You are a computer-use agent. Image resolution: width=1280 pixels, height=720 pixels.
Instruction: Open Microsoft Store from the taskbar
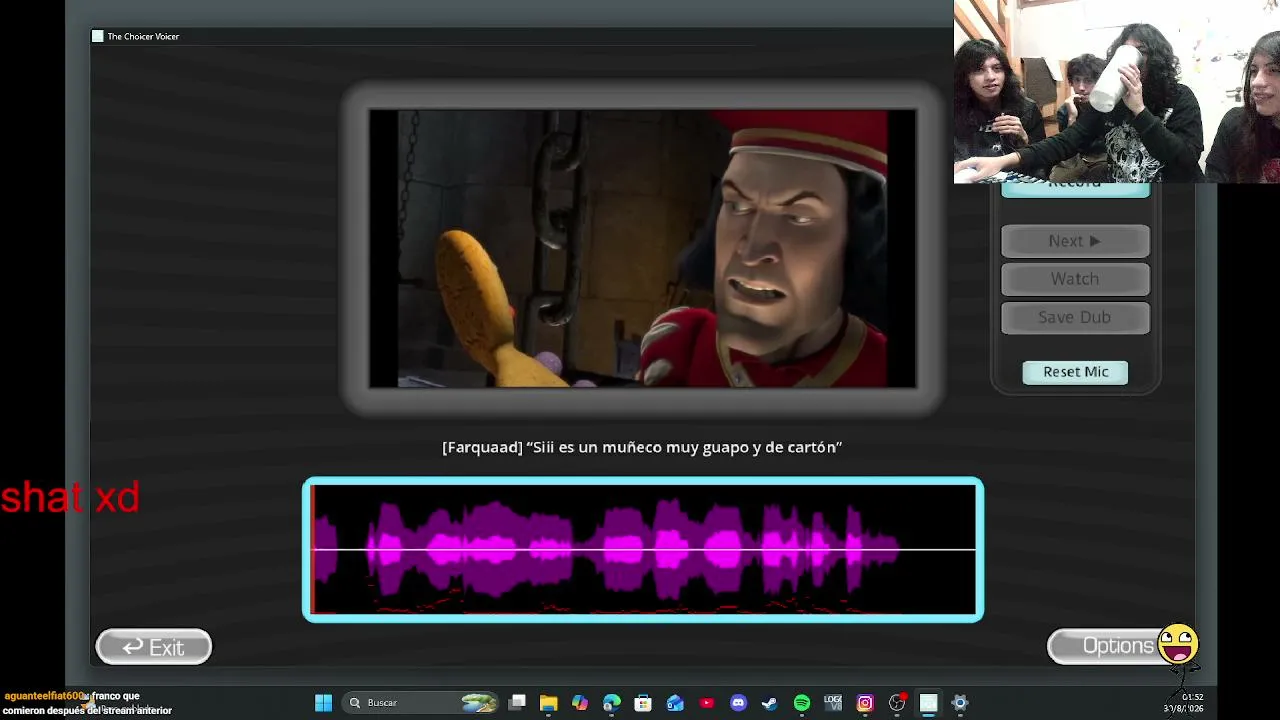(643, 703)
